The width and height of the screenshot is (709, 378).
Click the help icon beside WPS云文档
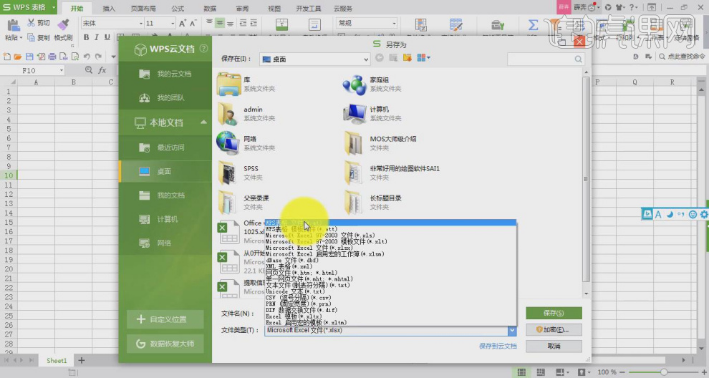(x=204, y=48)
